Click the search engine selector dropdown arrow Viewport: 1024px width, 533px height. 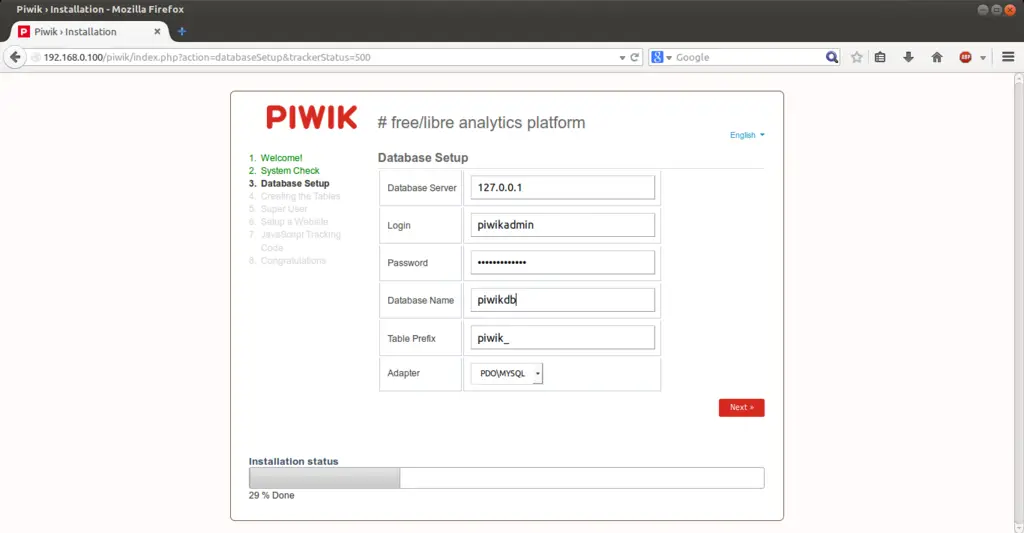coord(669,57)
